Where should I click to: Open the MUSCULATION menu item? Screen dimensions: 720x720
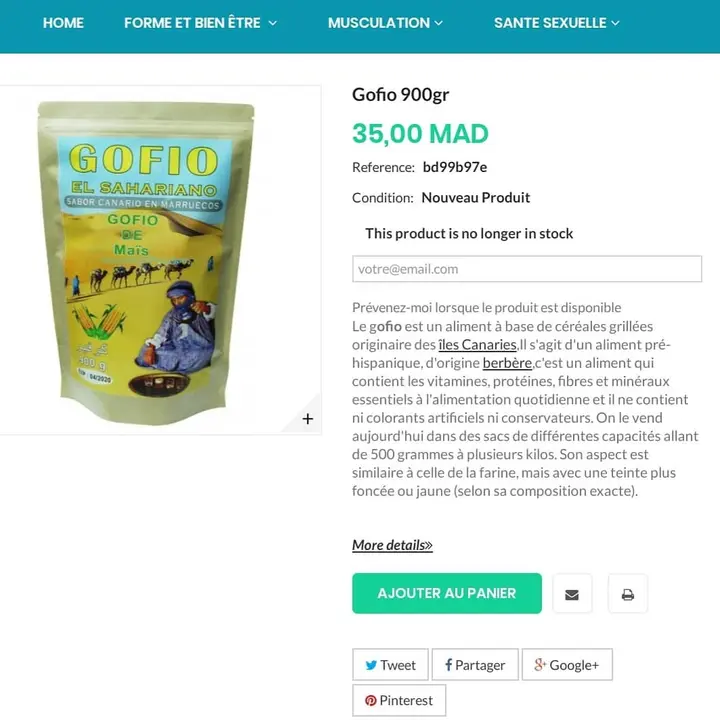tap(379, 23)
